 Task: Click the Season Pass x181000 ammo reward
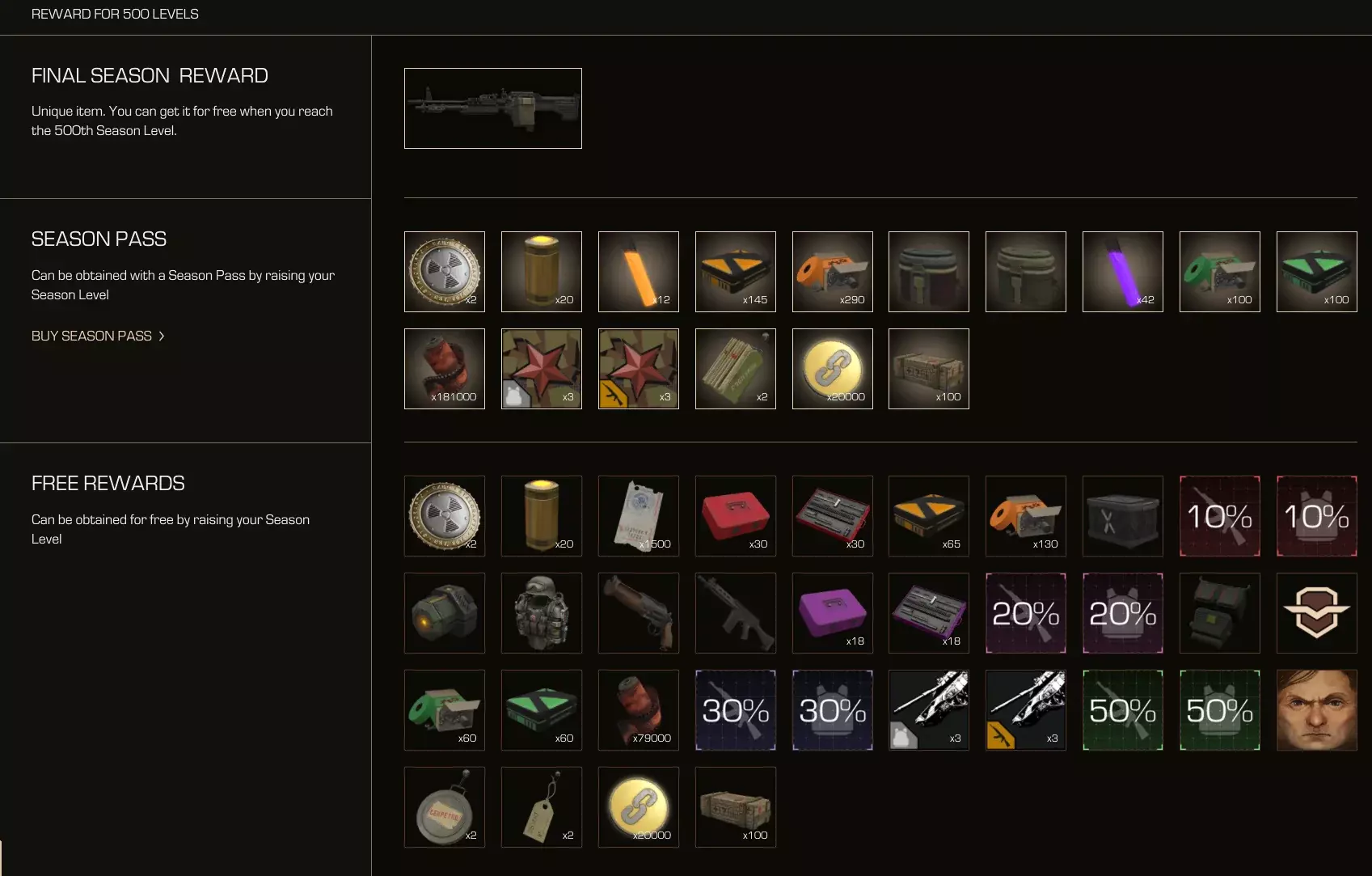445,369
